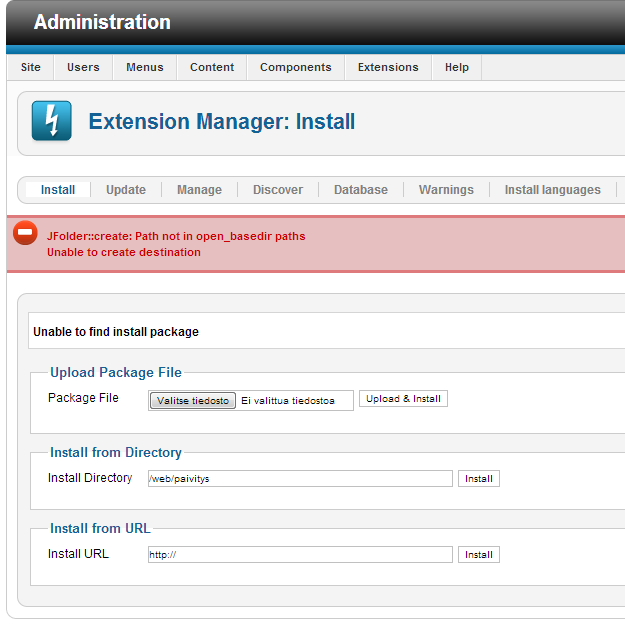Open the Menus dropdown menu
This screenshot has height=624, width=625.
pos(145,67)
